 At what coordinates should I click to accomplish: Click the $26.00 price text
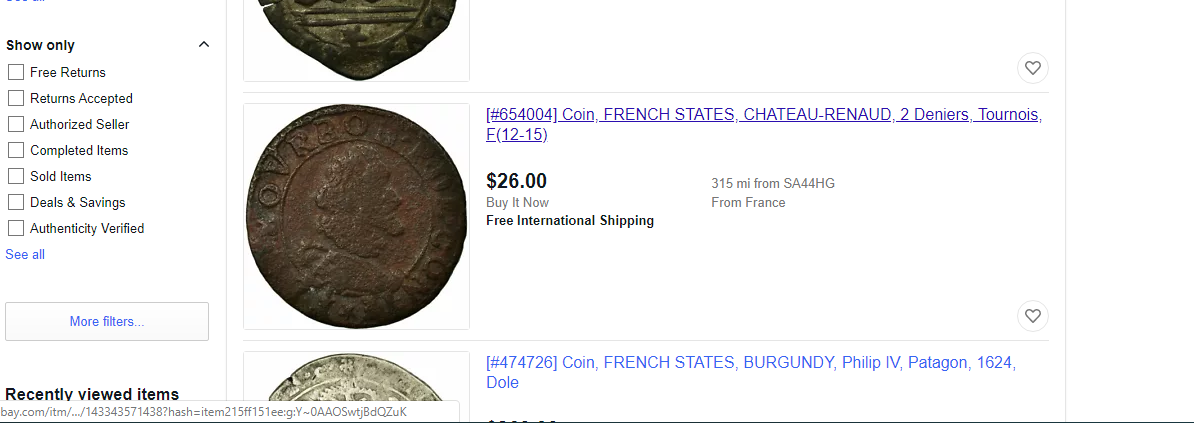click(516, 181)
